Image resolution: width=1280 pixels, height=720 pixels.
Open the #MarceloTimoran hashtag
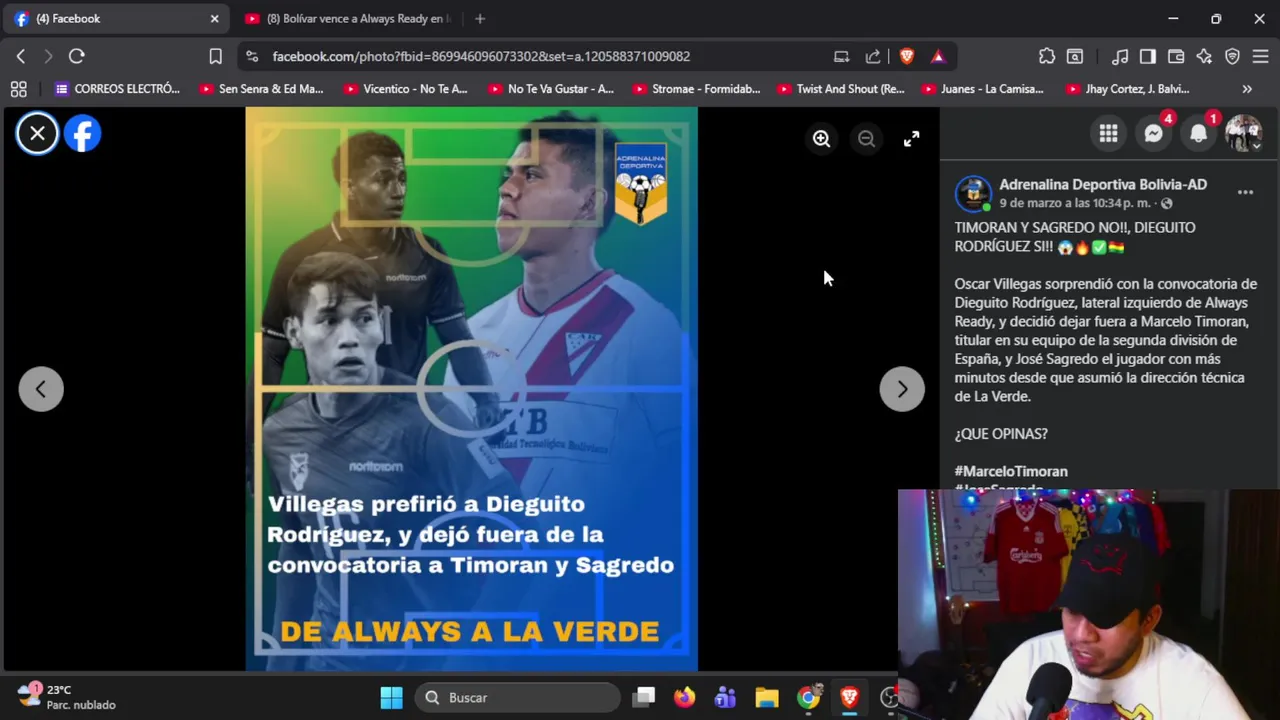point(1011,471)
